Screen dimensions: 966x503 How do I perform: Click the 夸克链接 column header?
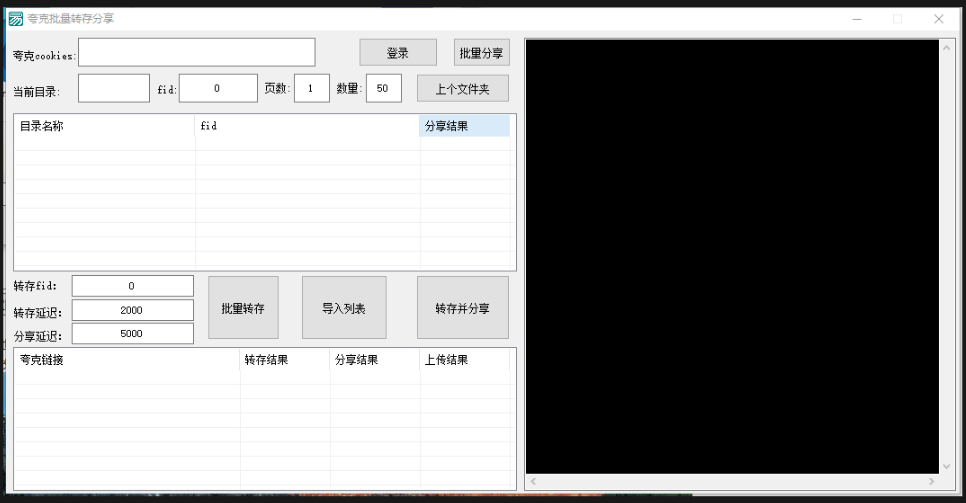coord(126,360)
